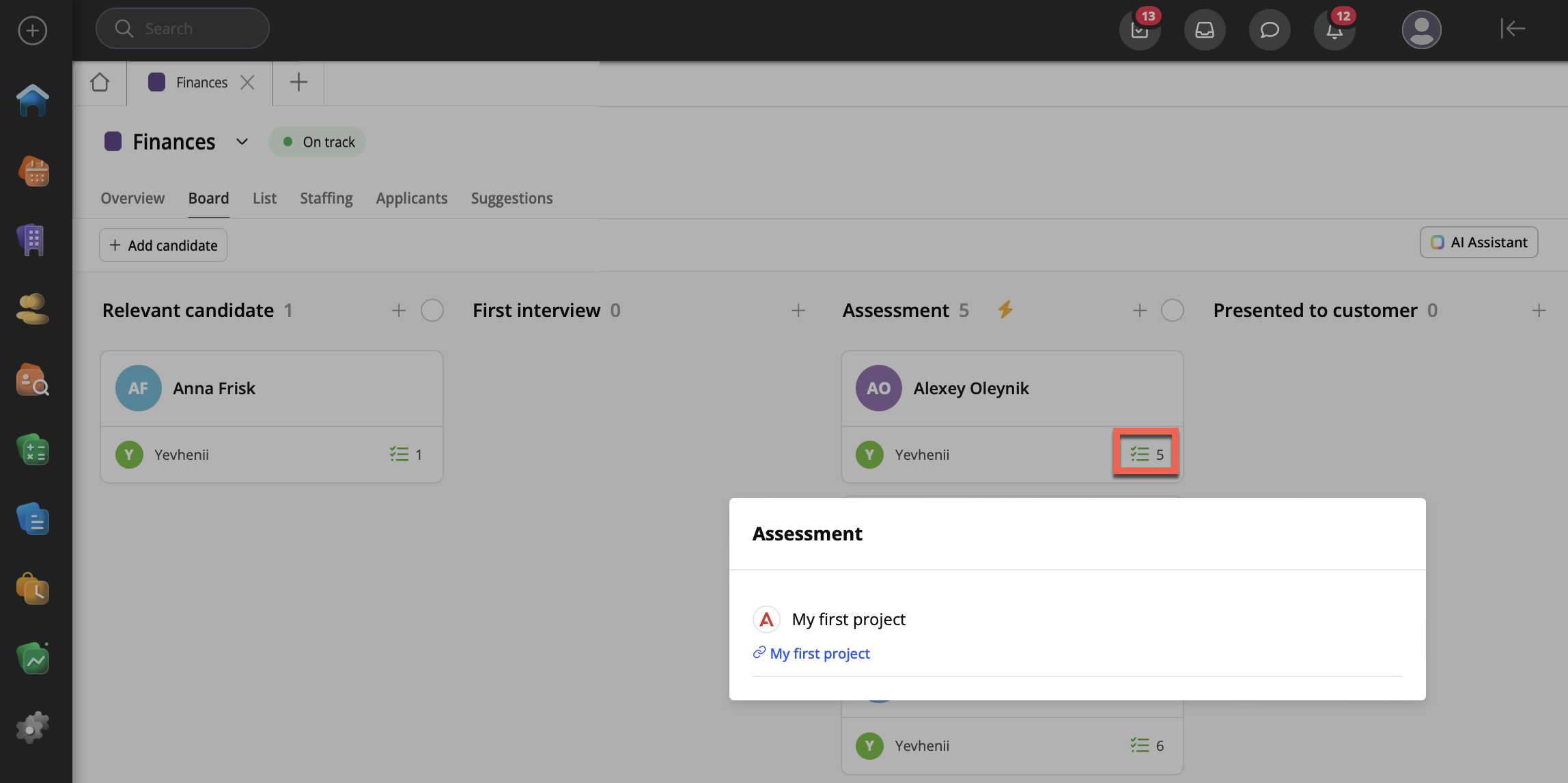Open the calendar app in sidebar
This screenshot has width=1568, height=783.
[x=33, y=171]
